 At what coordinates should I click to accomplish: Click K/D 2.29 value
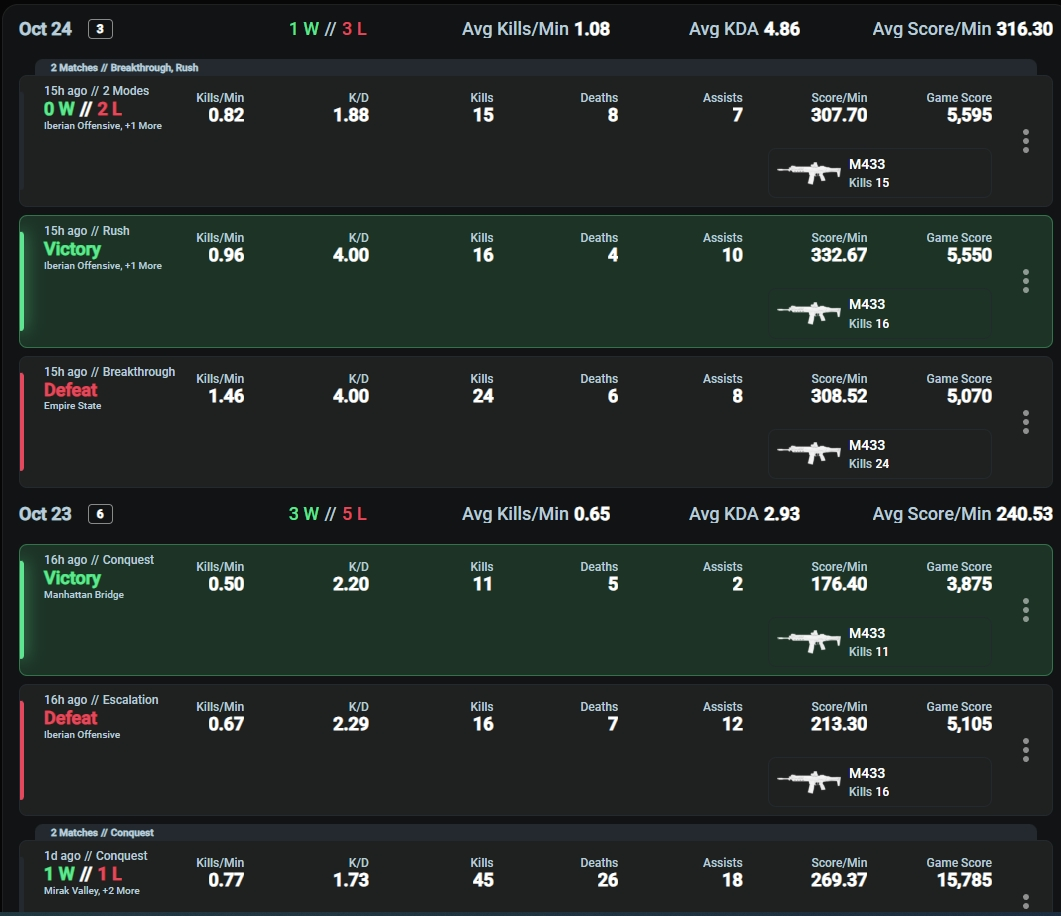point(351,725)
